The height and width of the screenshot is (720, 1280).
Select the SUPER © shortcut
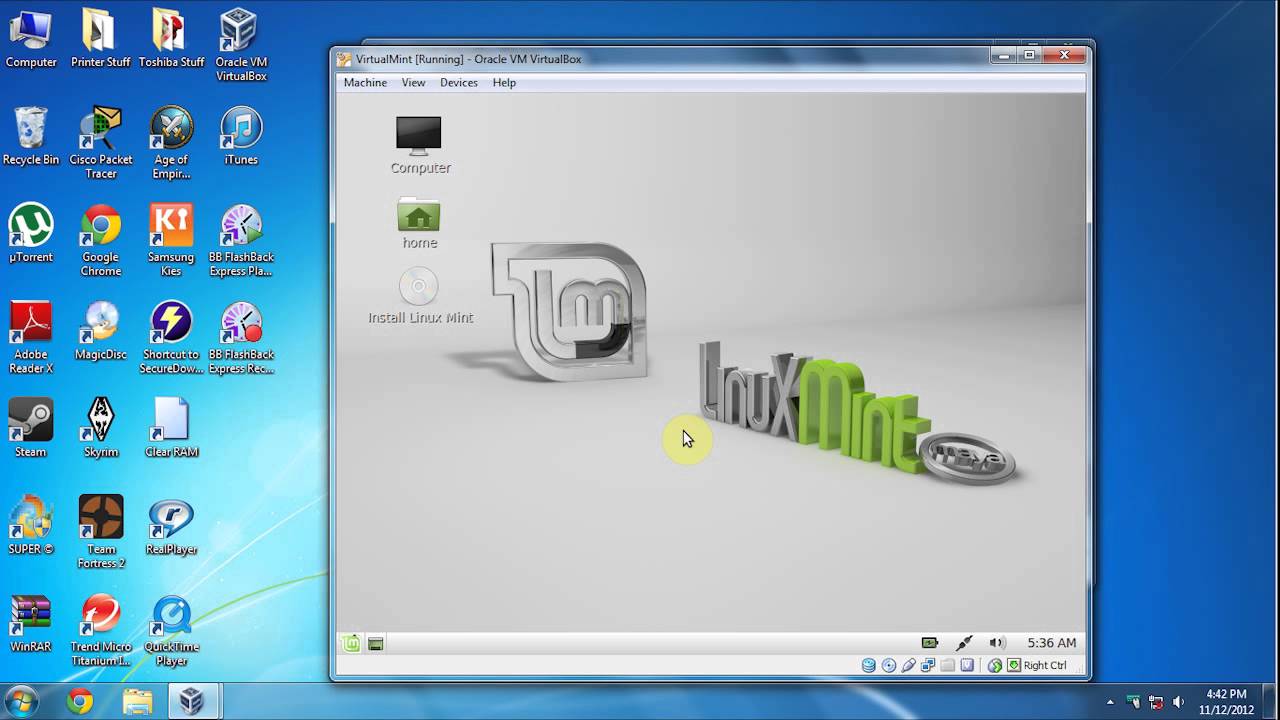click(31, 526)
